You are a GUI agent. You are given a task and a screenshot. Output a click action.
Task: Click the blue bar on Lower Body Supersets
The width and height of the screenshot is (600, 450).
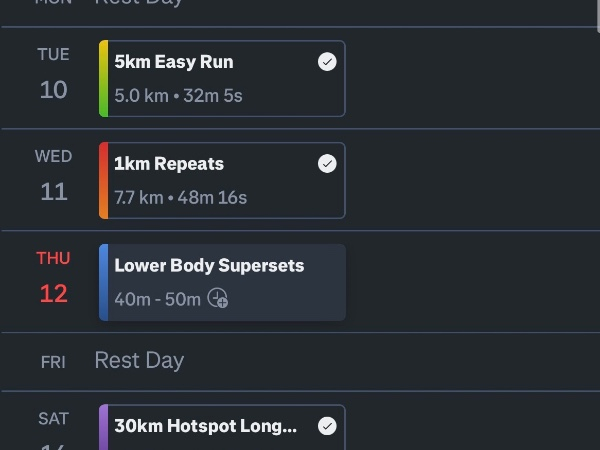(104, 283)
